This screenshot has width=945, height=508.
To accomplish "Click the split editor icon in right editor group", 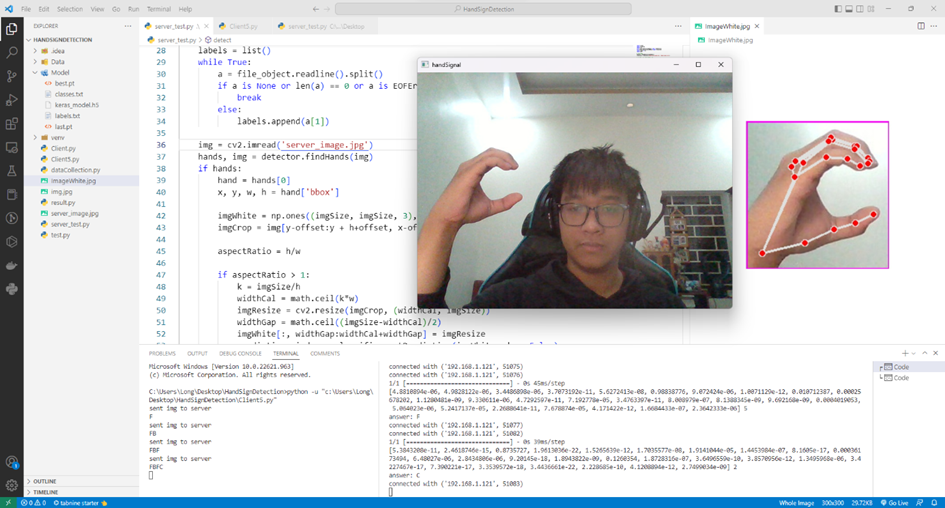I will pyautogui.click(x=921, y=26).
